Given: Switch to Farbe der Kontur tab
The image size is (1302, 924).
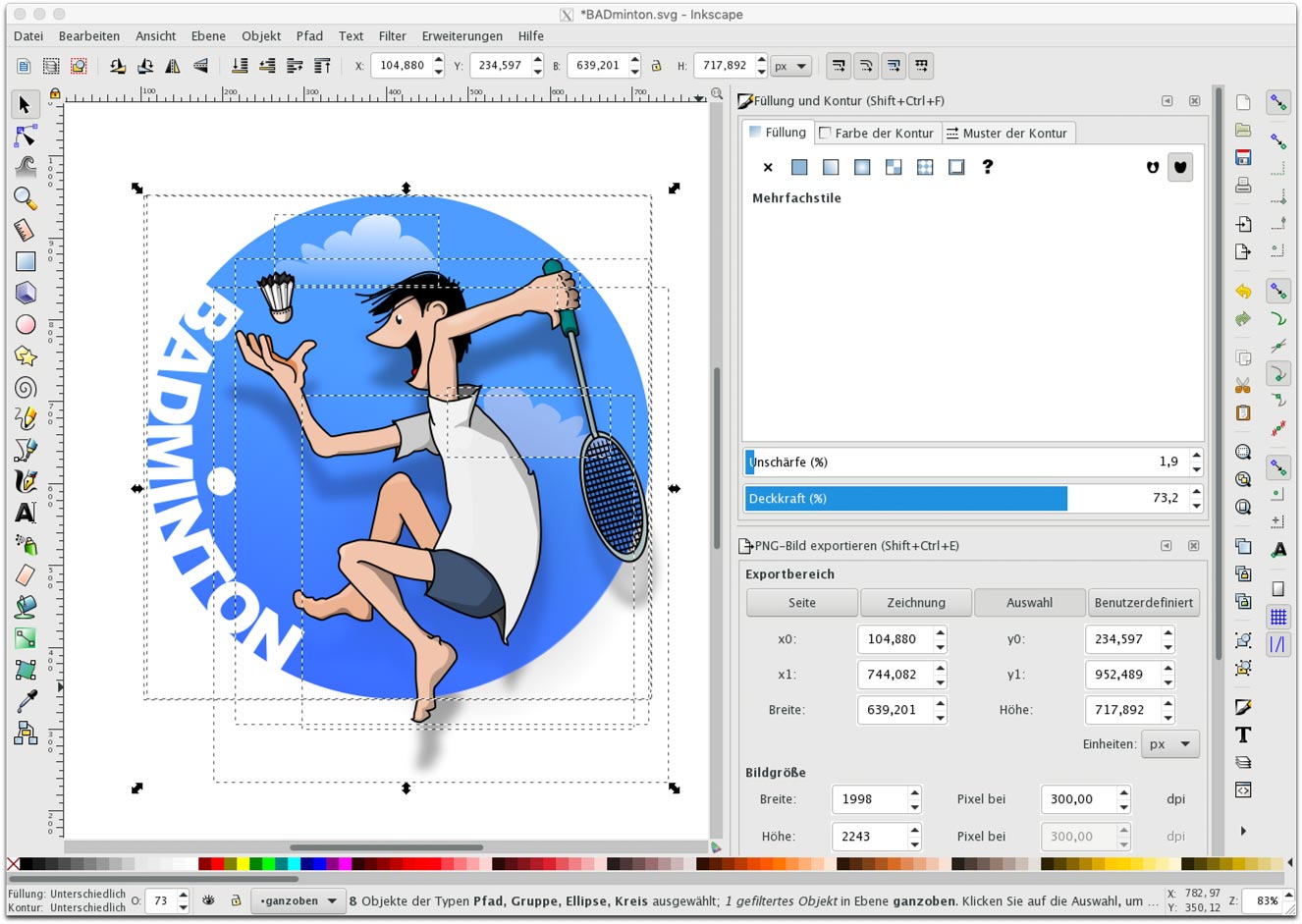Looking at the screenshot, I should [876, 133].
